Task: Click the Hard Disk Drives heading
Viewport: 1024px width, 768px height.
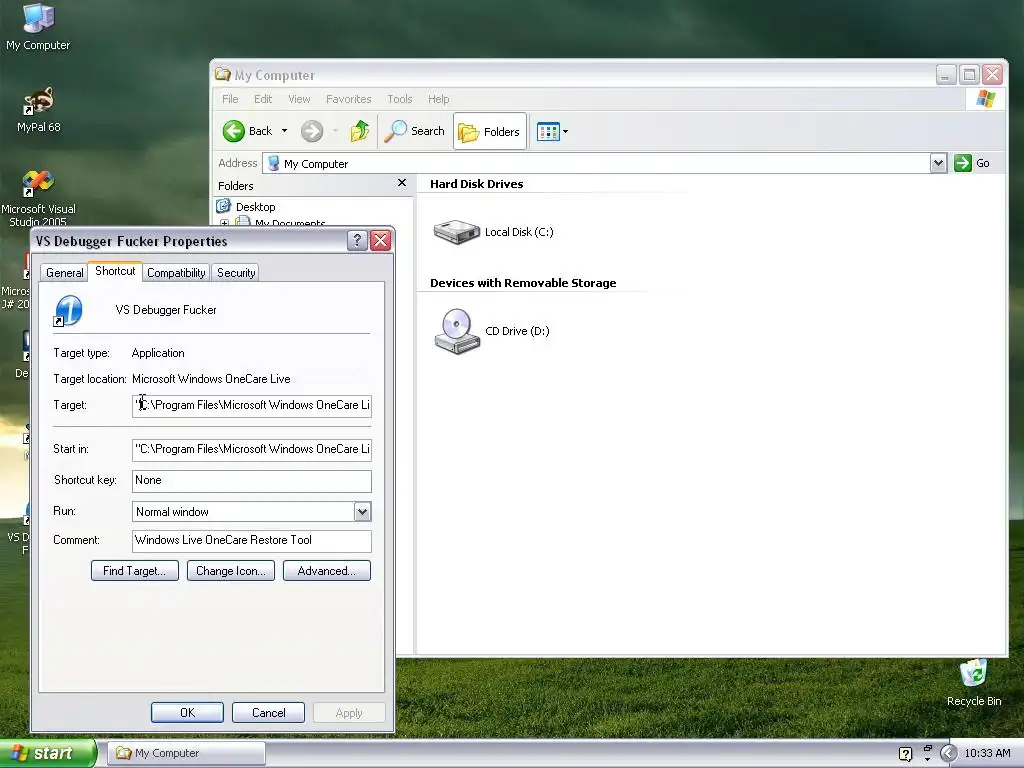Action: coord(477,184)
